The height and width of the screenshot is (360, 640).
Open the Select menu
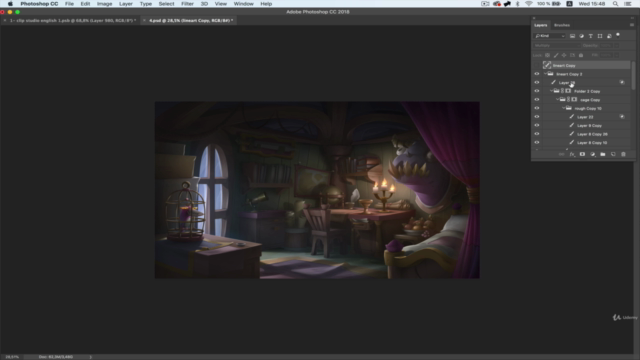166,4
